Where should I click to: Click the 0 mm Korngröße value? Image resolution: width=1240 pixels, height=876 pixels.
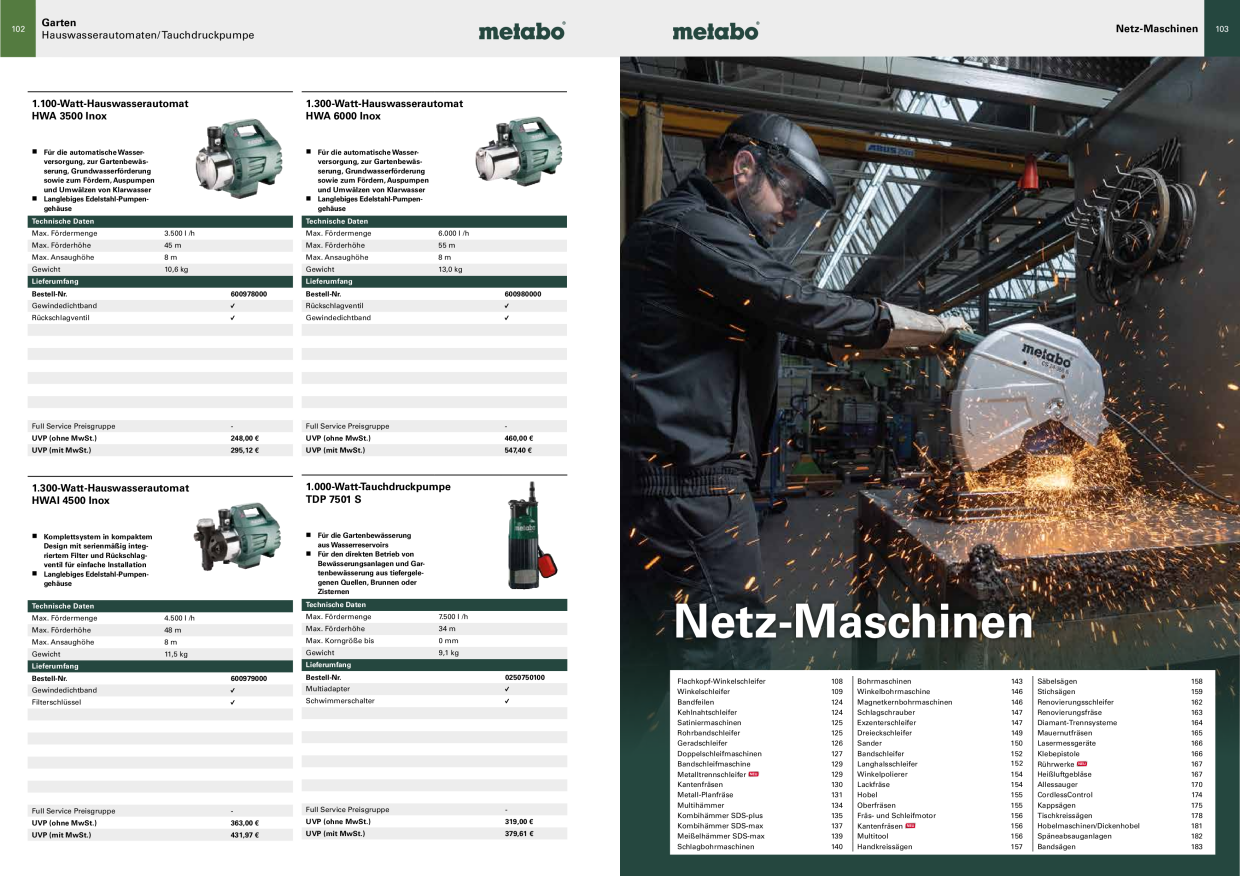pos(448,641)
